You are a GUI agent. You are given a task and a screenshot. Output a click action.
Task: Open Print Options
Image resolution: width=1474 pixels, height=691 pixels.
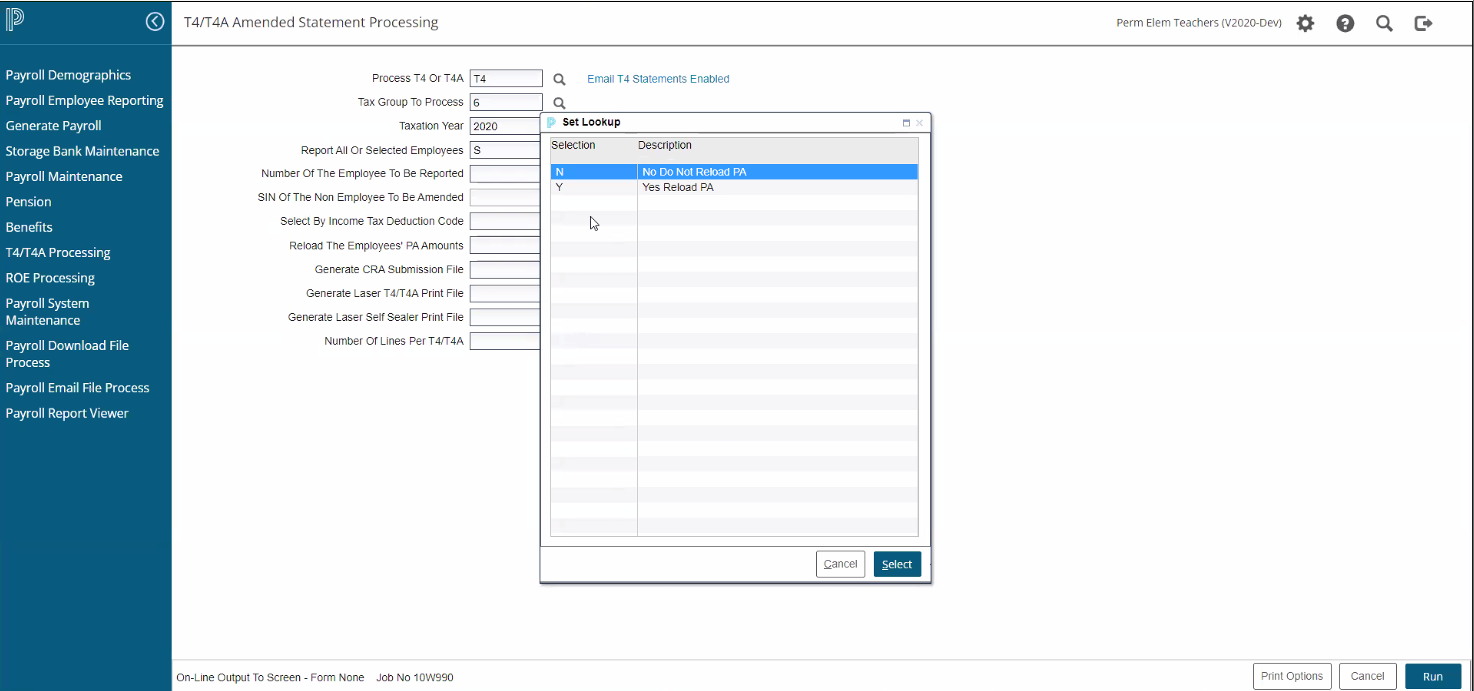click(1291, 676)
